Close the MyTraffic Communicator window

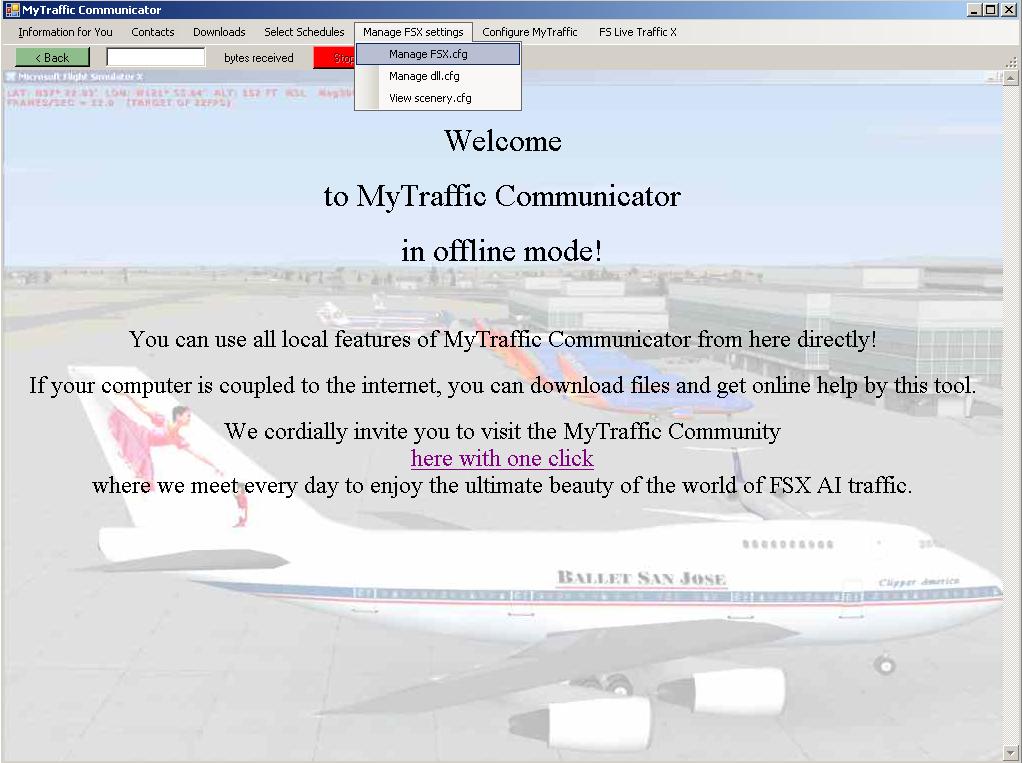click(1007, 10)
